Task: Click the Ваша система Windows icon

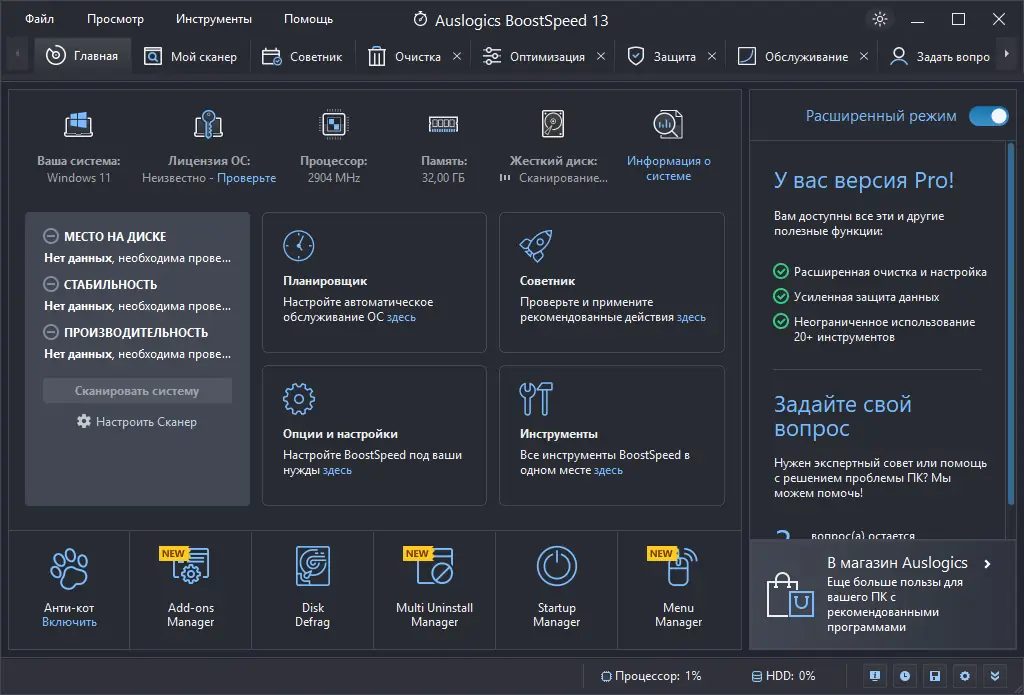Action: (78, 124)
